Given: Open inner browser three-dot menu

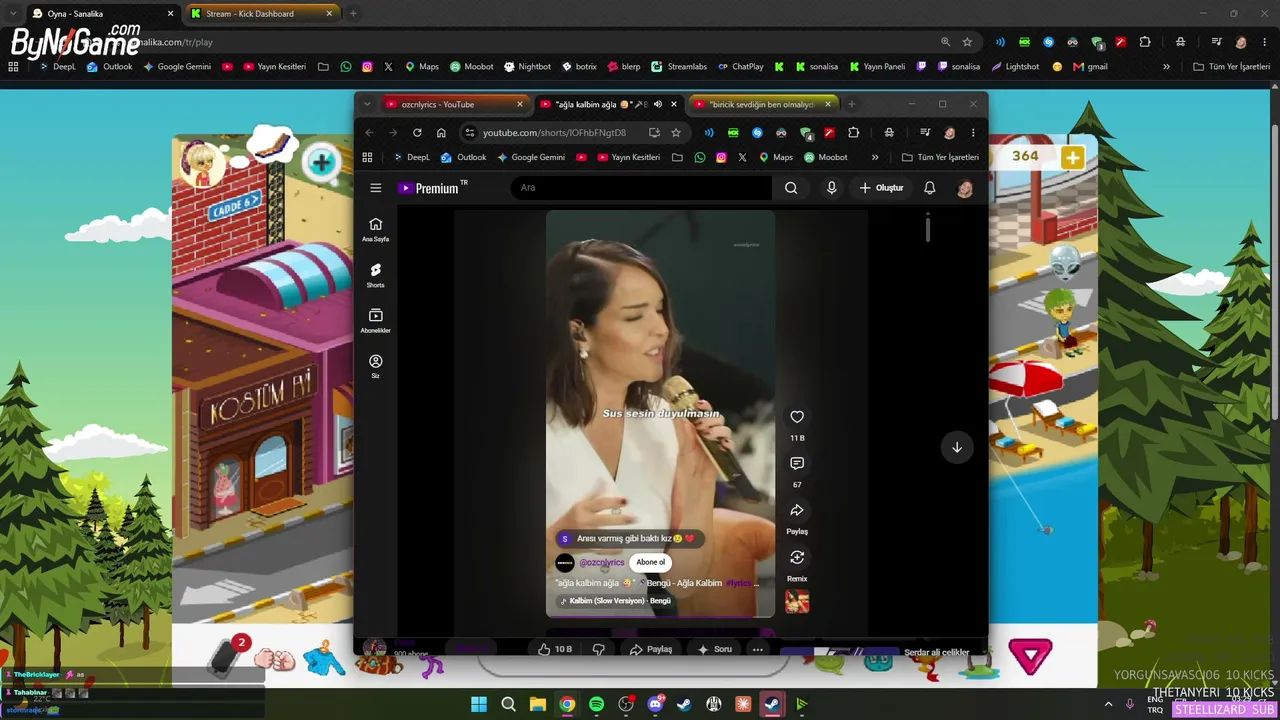Looking at the screenshot, I should [x=973, y=132].
